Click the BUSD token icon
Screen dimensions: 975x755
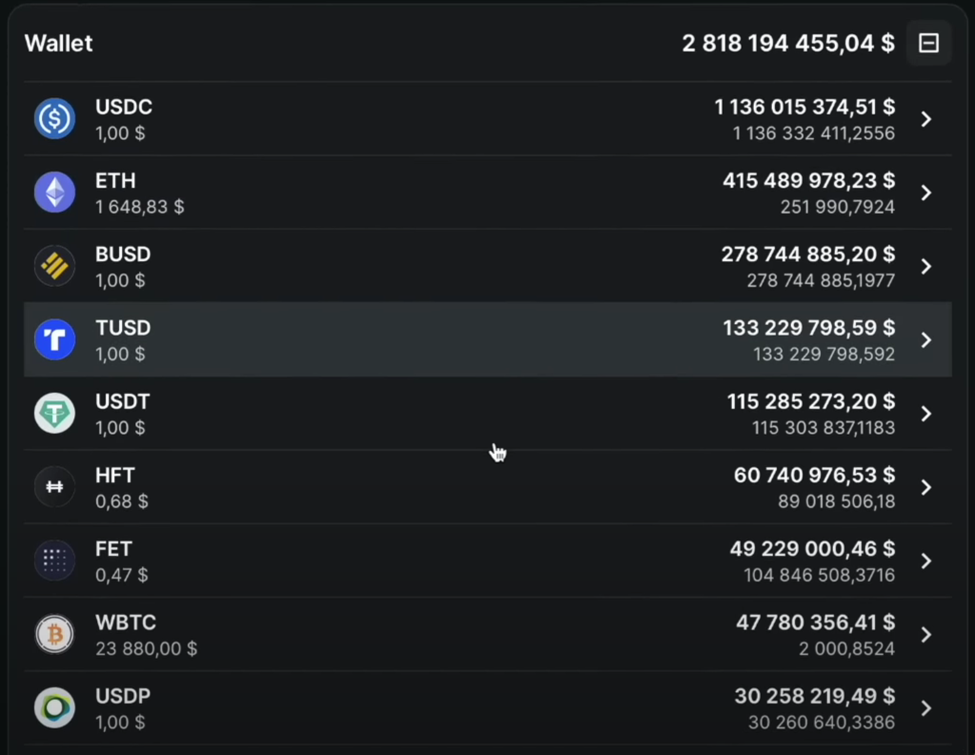click(x=55, y=266)
